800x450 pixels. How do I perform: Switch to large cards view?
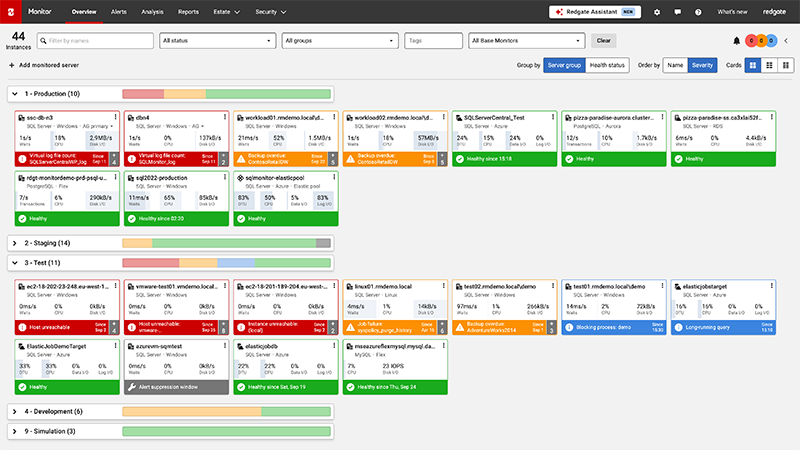[753, 65]
